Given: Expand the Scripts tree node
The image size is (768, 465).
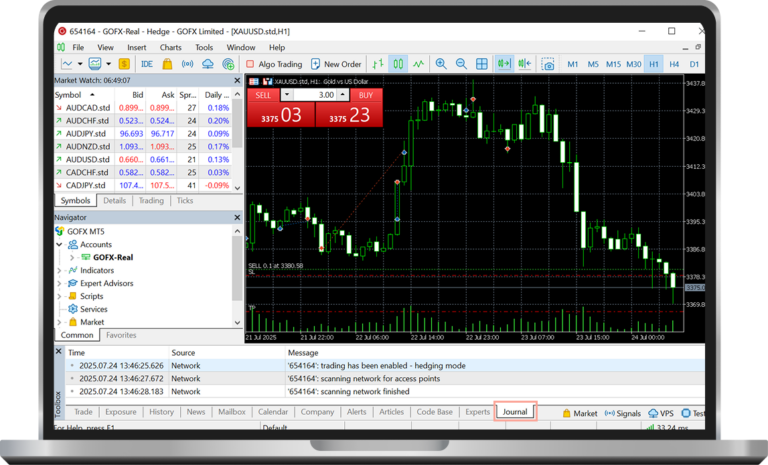Looking at the screenshot, I should (59, 296).
